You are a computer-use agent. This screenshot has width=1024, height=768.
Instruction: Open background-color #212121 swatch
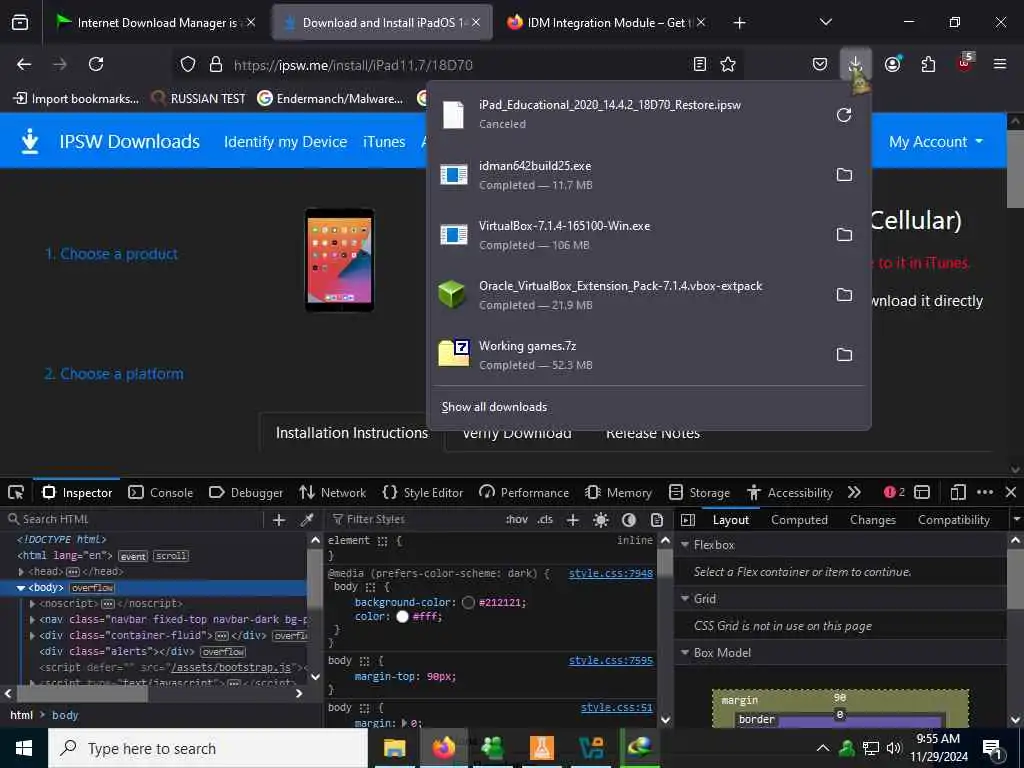point(468,603)
